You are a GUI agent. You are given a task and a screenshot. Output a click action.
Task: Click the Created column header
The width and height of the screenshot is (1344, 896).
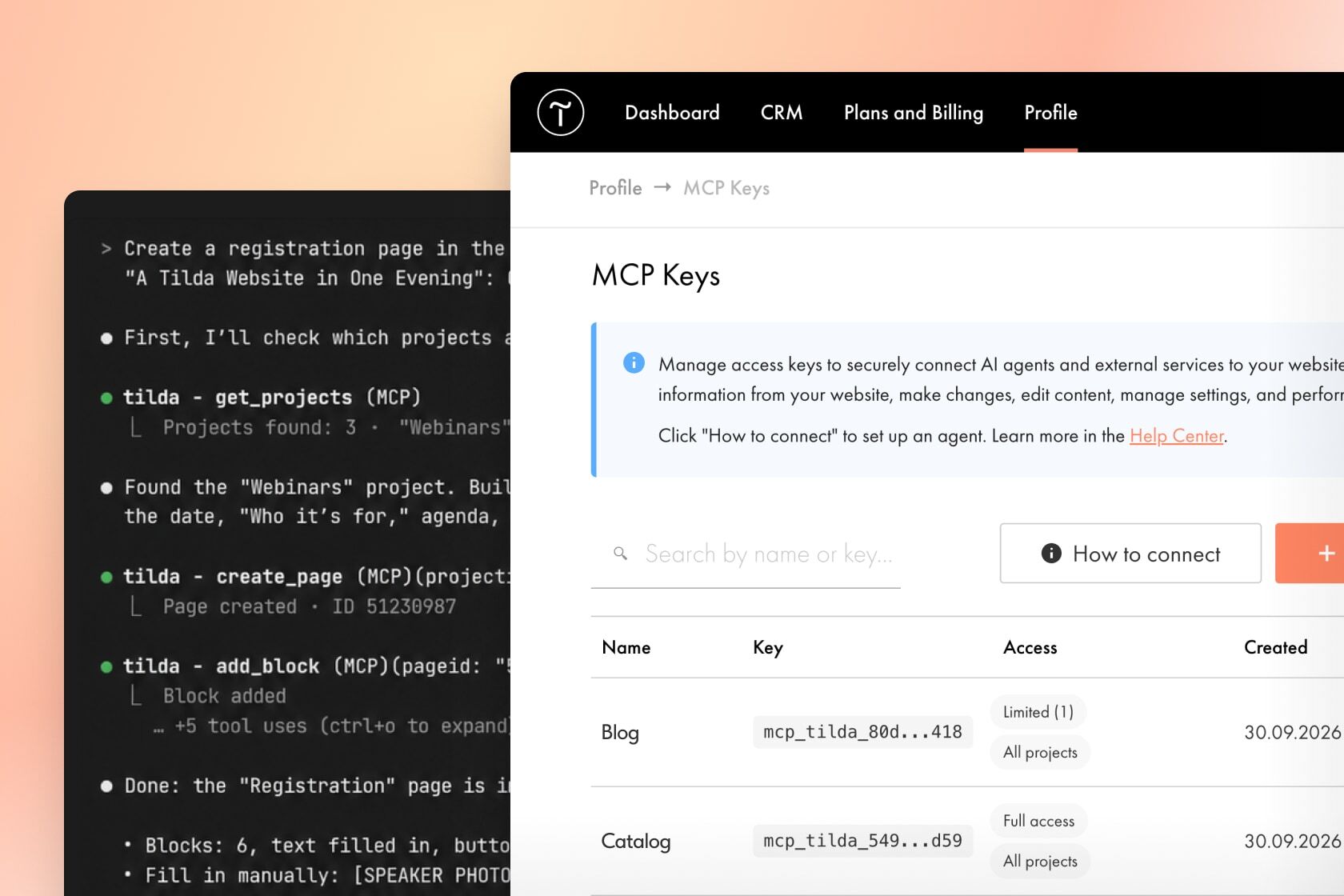tap(1276, 647)
